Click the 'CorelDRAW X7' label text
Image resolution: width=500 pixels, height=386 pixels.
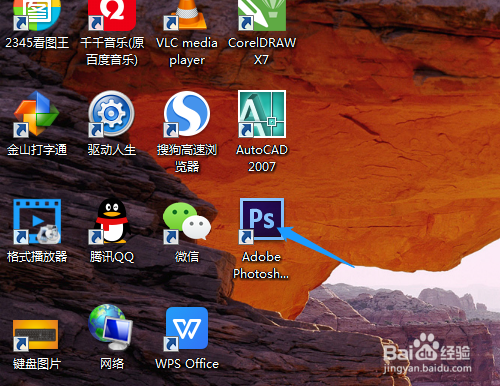coord(262,51)
